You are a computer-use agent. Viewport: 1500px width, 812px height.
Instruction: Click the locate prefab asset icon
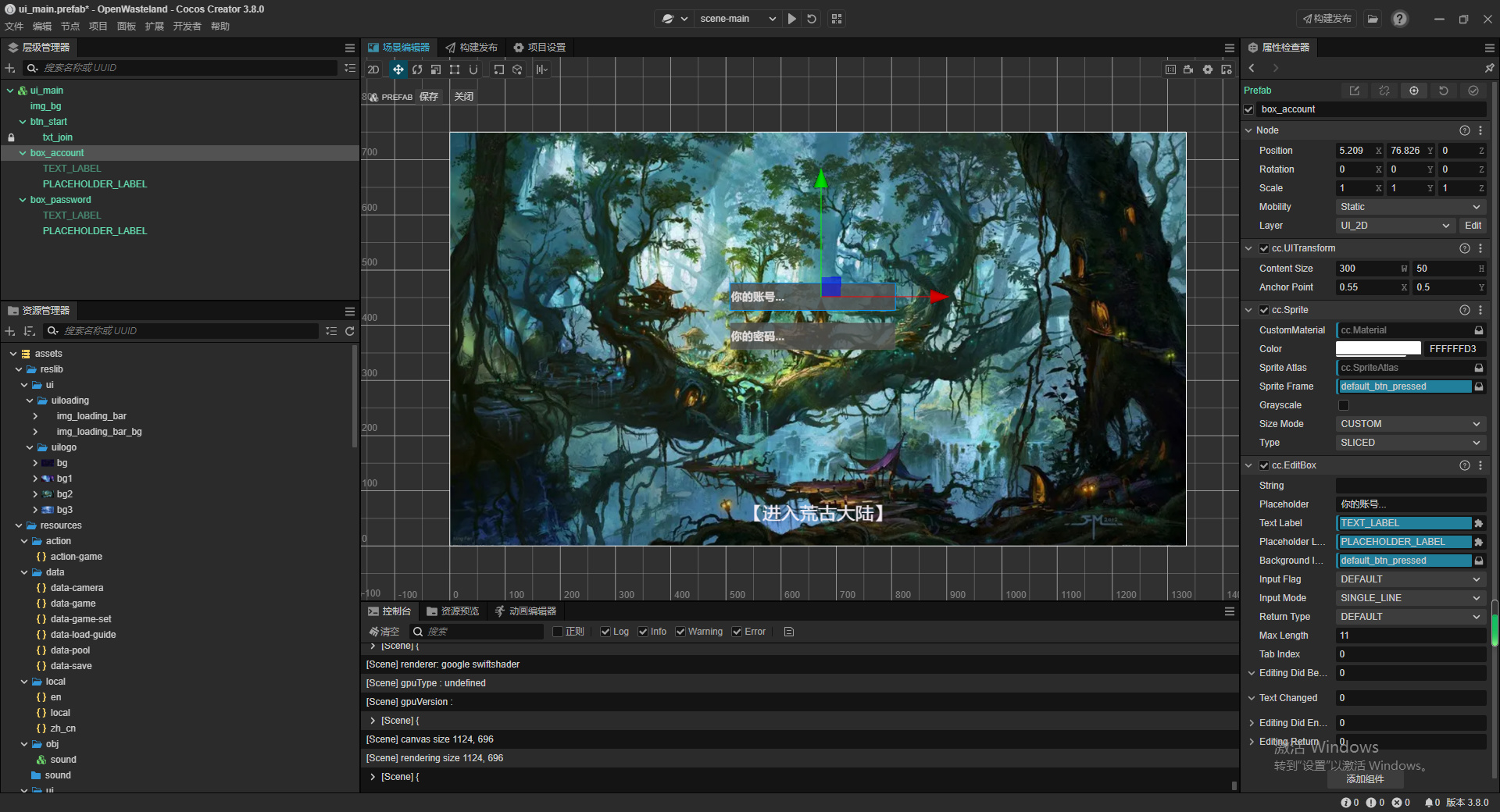[1413, 91]
